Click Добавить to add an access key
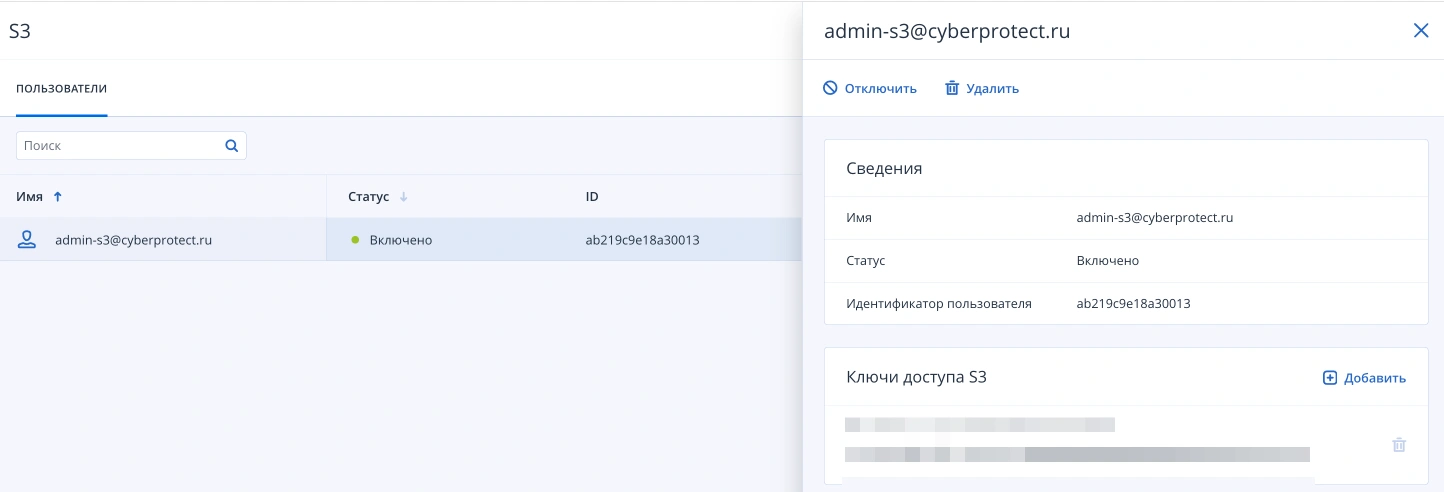 click(1364, 378)
